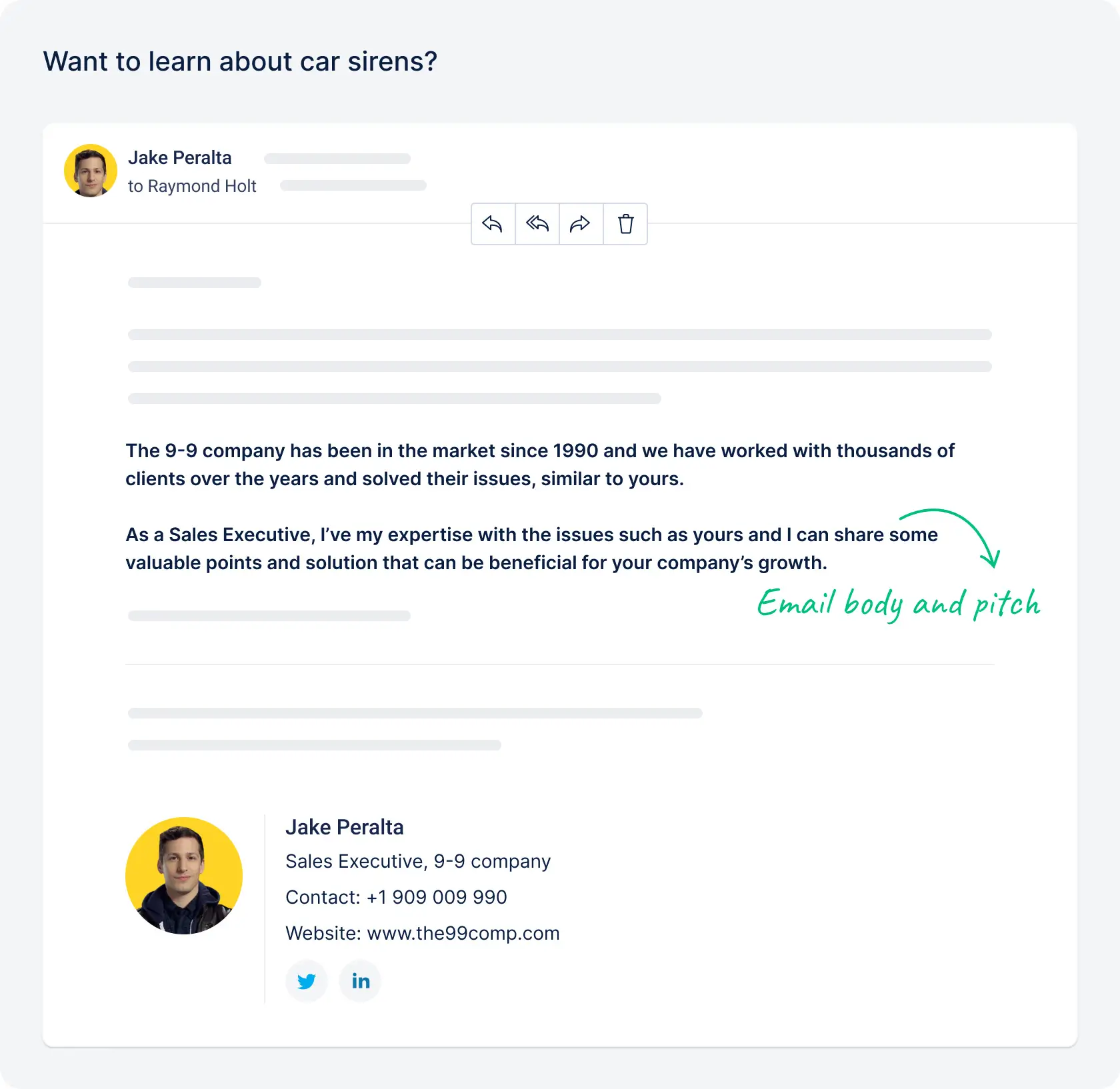The image size is (1120, 1089).
Task: Open Jake's Twitter profile icon
Action: click(307, 981)
